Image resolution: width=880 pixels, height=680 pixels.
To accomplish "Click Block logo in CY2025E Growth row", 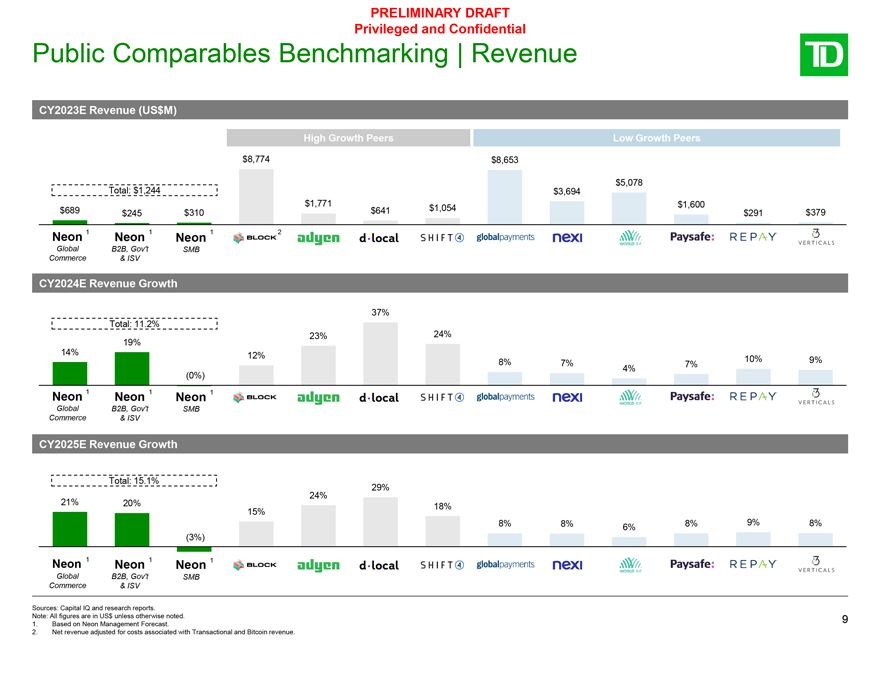I will pyautogui.click(x=255, y=565).
